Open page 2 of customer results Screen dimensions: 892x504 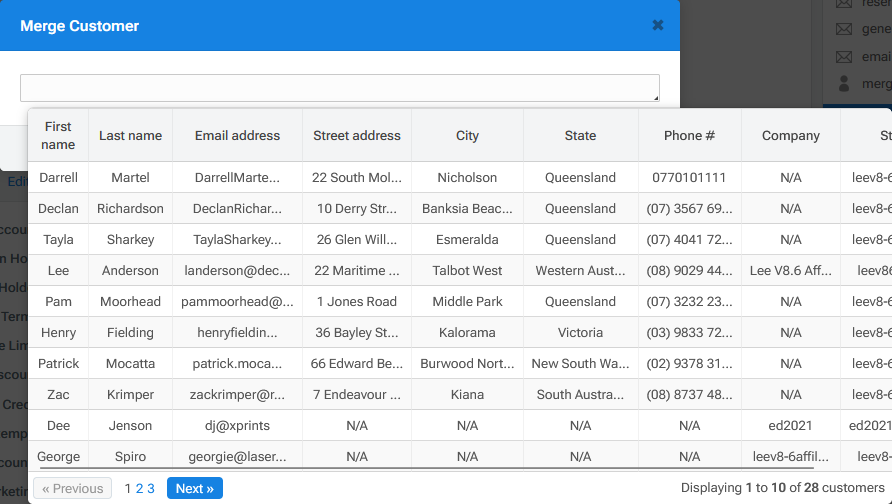(x=139, y=488)
